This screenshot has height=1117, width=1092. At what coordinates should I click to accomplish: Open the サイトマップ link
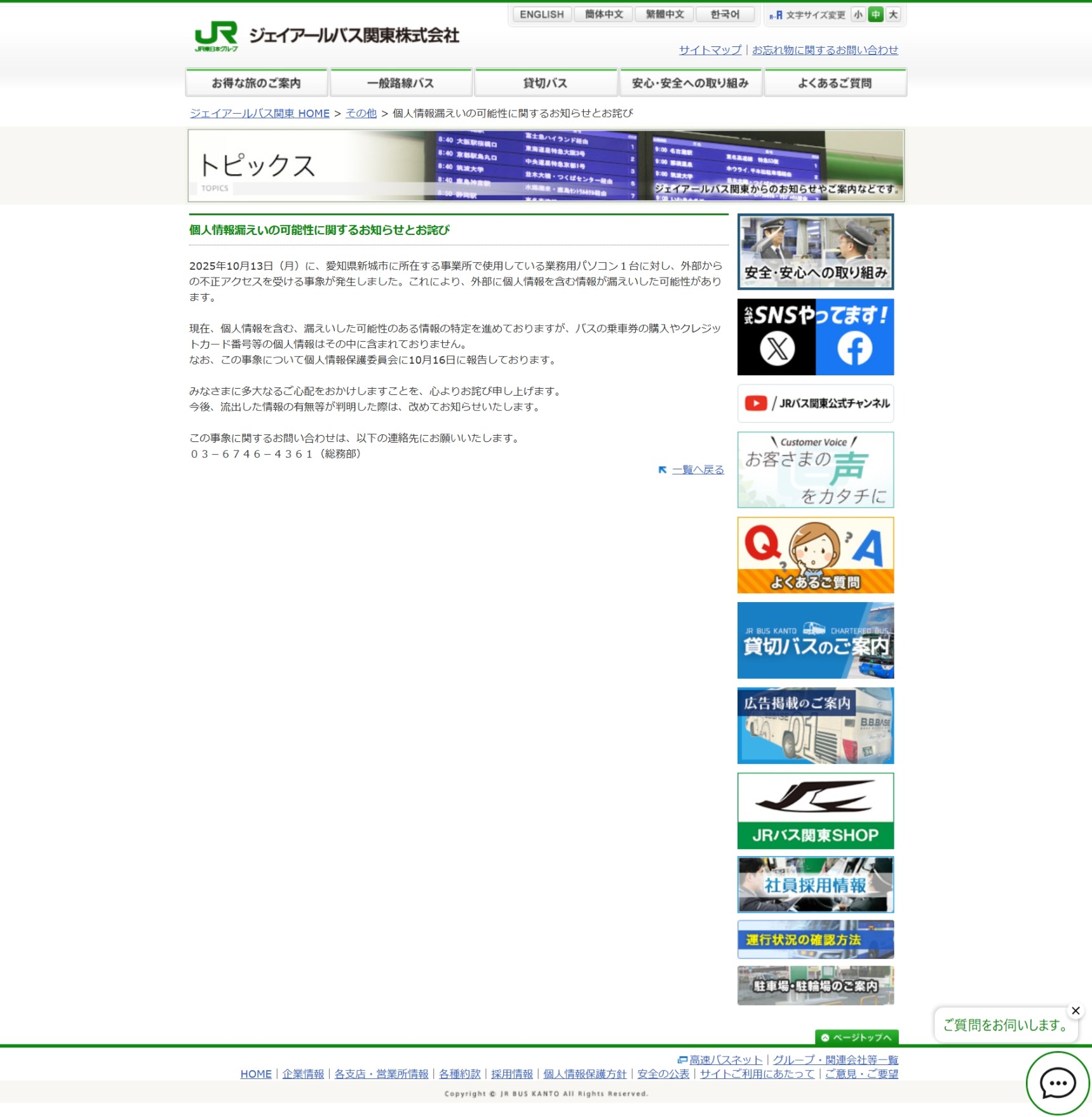(x=710, y=50)
